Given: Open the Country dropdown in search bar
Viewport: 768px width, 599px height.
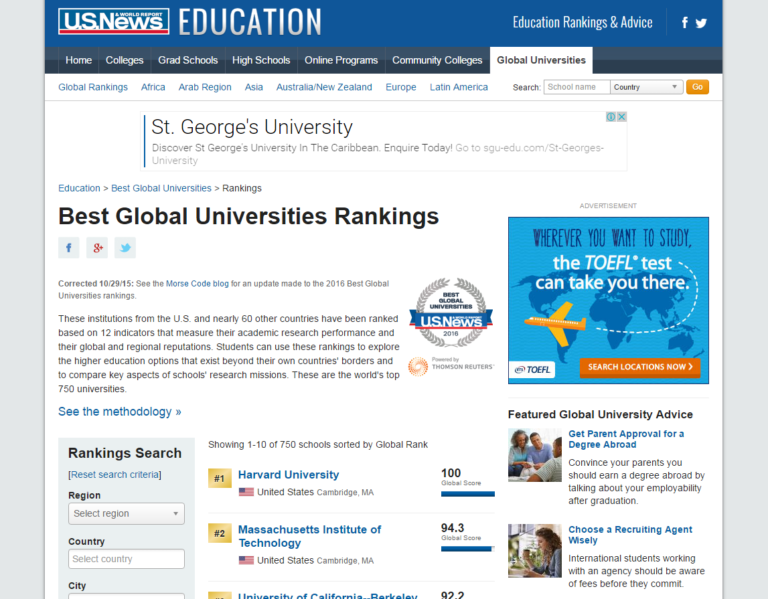Looking at the screenshot, I should coord(647,87).
